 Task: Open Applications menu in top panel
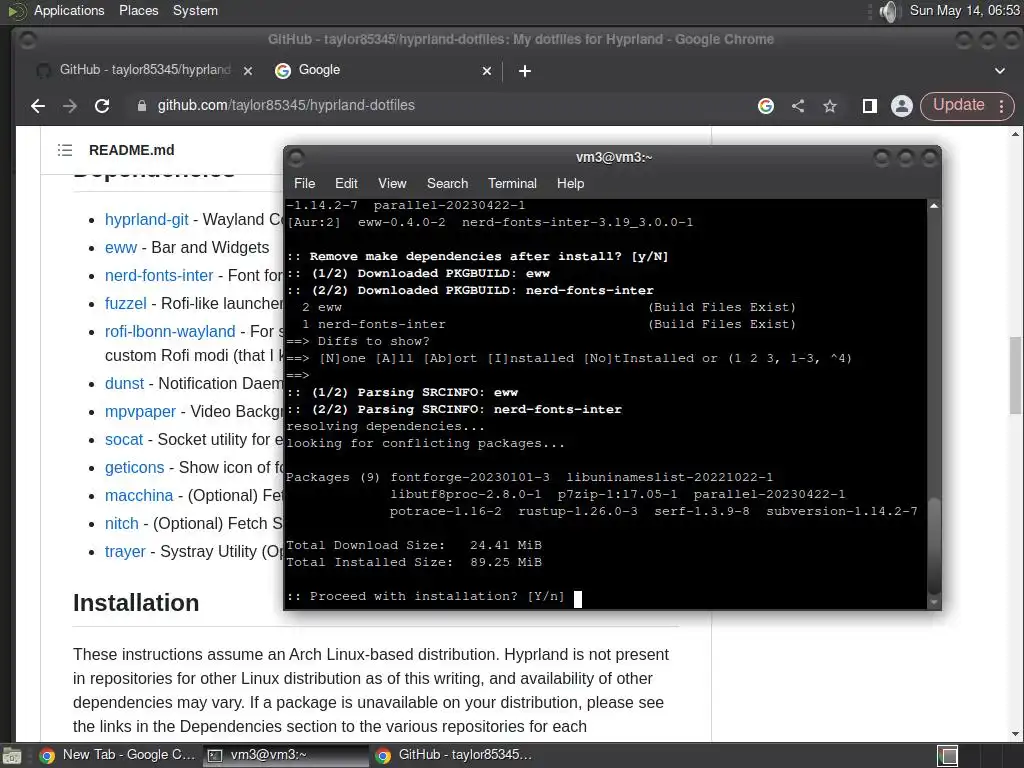pos(69,10)
